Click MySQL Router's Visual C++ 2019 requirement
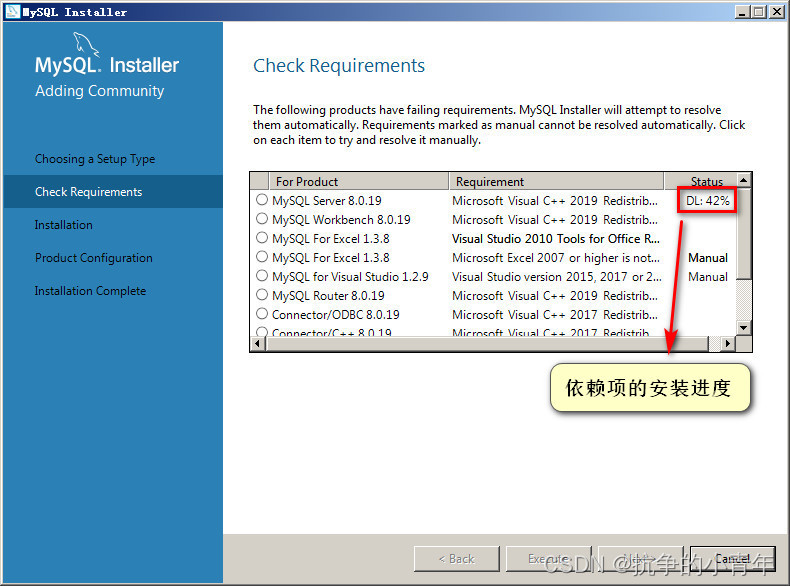The height and width of the screenshot is (586, 790). pos(555,295)
